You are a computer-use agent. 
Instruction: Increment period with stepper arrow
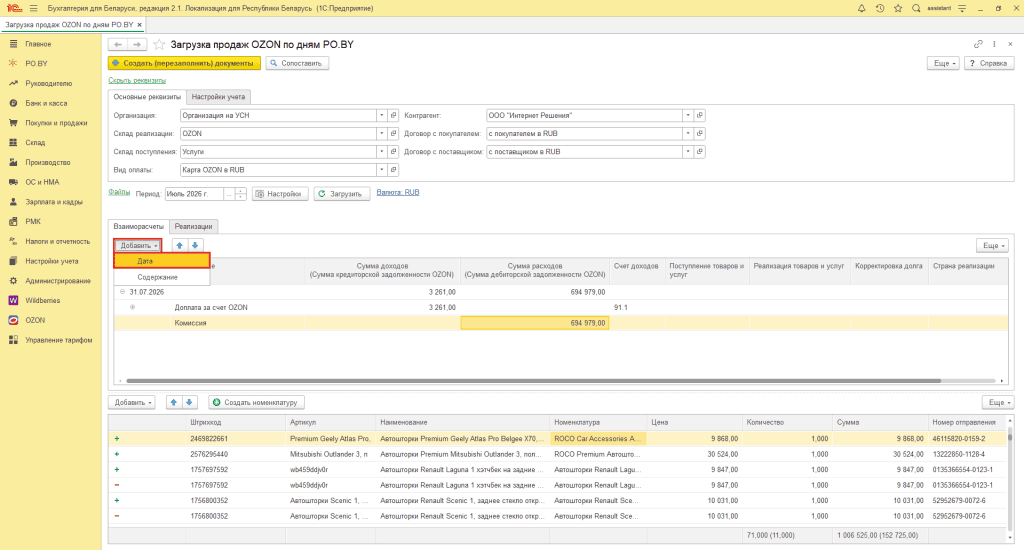[x=240, y=191]
